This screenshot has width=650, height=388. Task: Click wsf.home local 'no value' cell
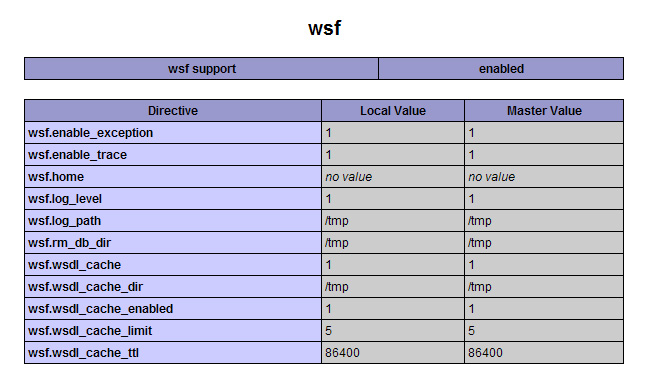(393, 177)
